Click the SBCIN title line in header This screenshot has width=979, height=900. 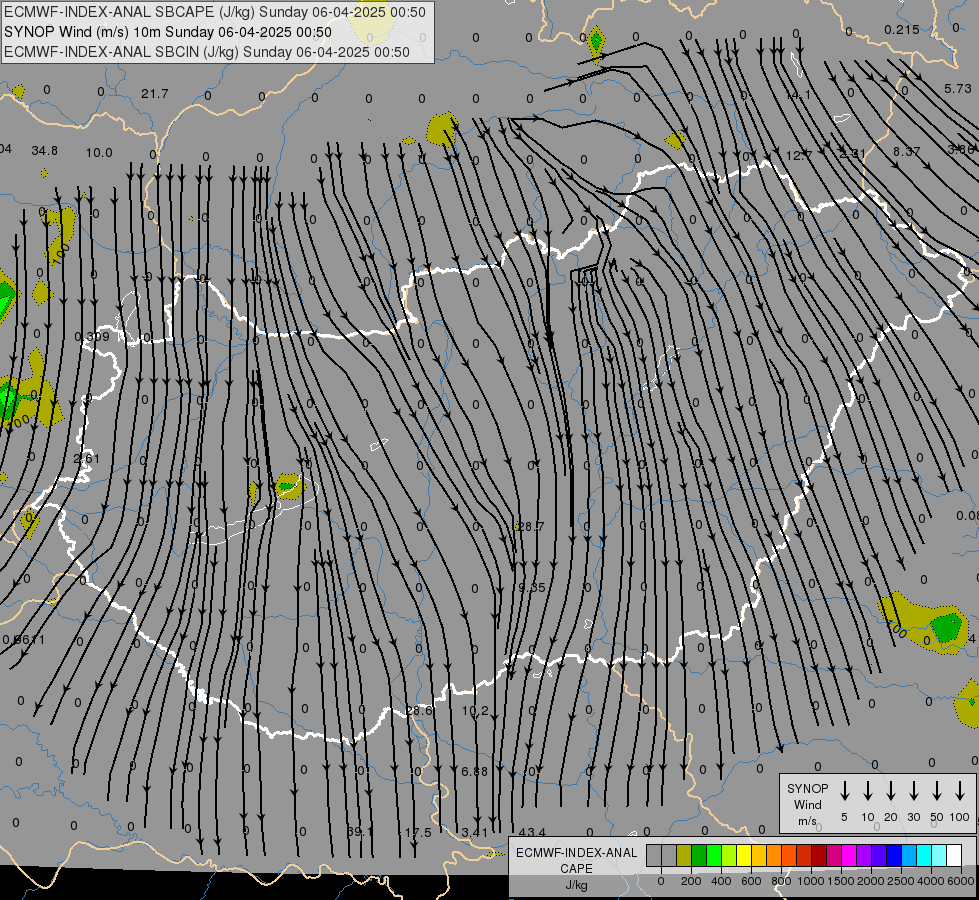tap(207, 52)
